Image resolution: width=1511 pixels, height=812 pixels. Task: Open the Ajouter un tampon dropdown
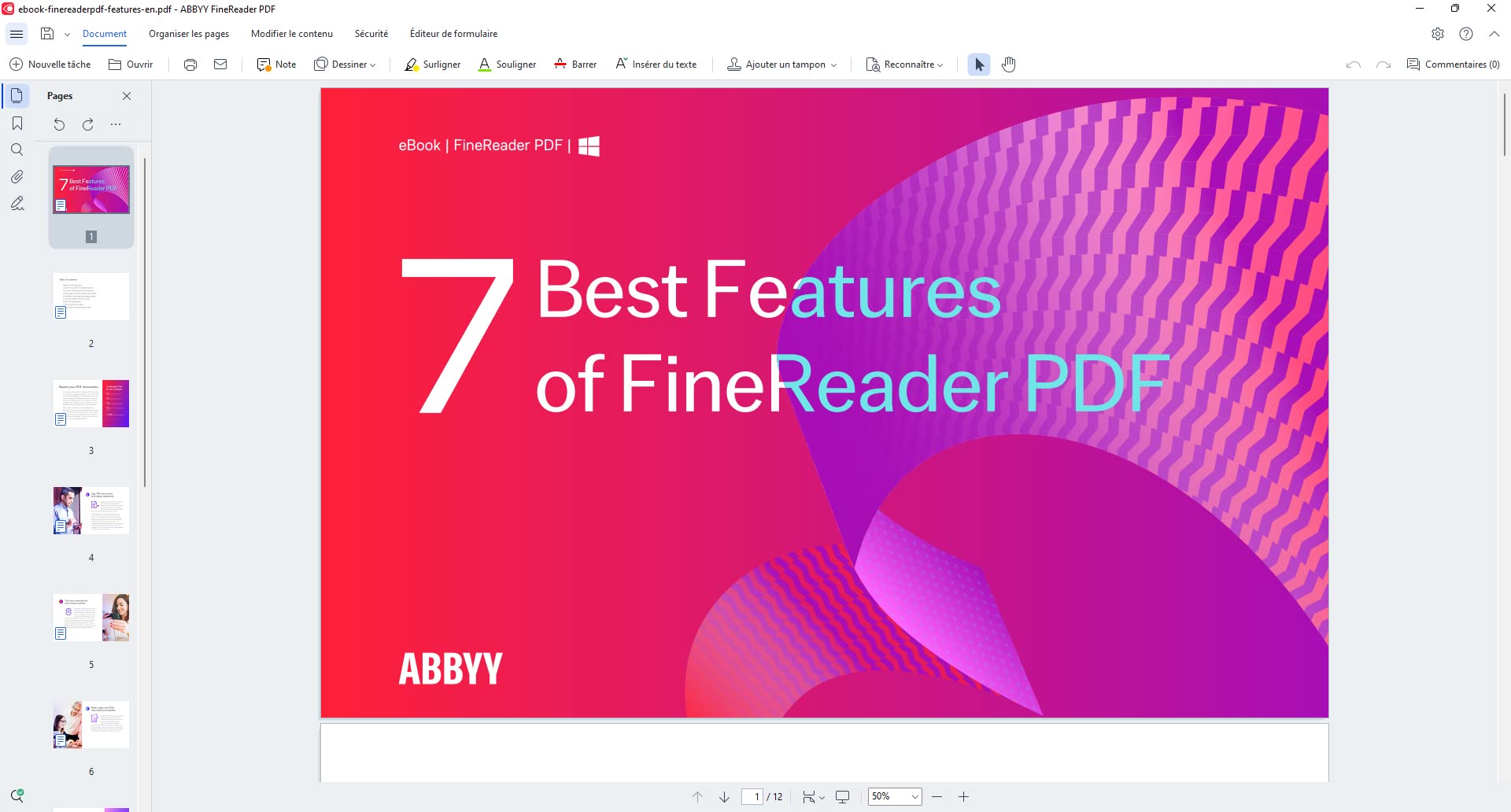pyautogui.click(x=781, y=65)
